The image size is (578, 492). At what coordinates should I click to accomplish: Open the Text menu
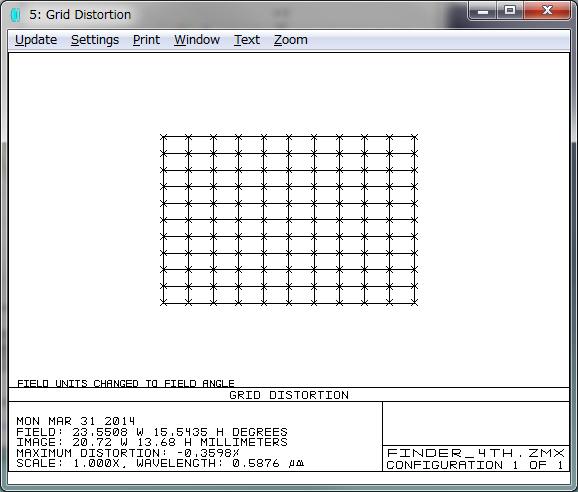click(247, 40)
